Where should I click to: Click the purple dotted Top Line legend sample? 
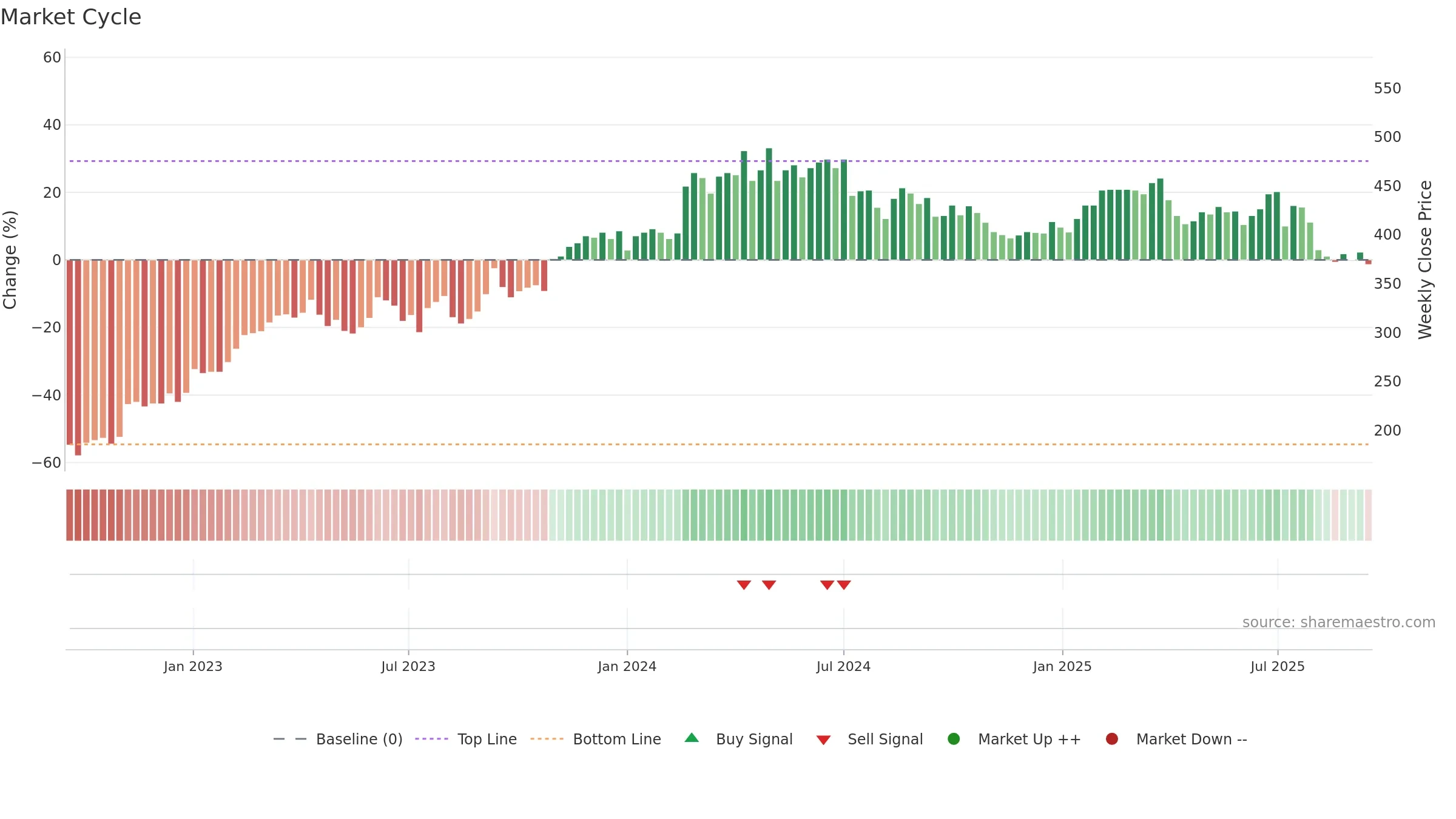click(431, 739)
